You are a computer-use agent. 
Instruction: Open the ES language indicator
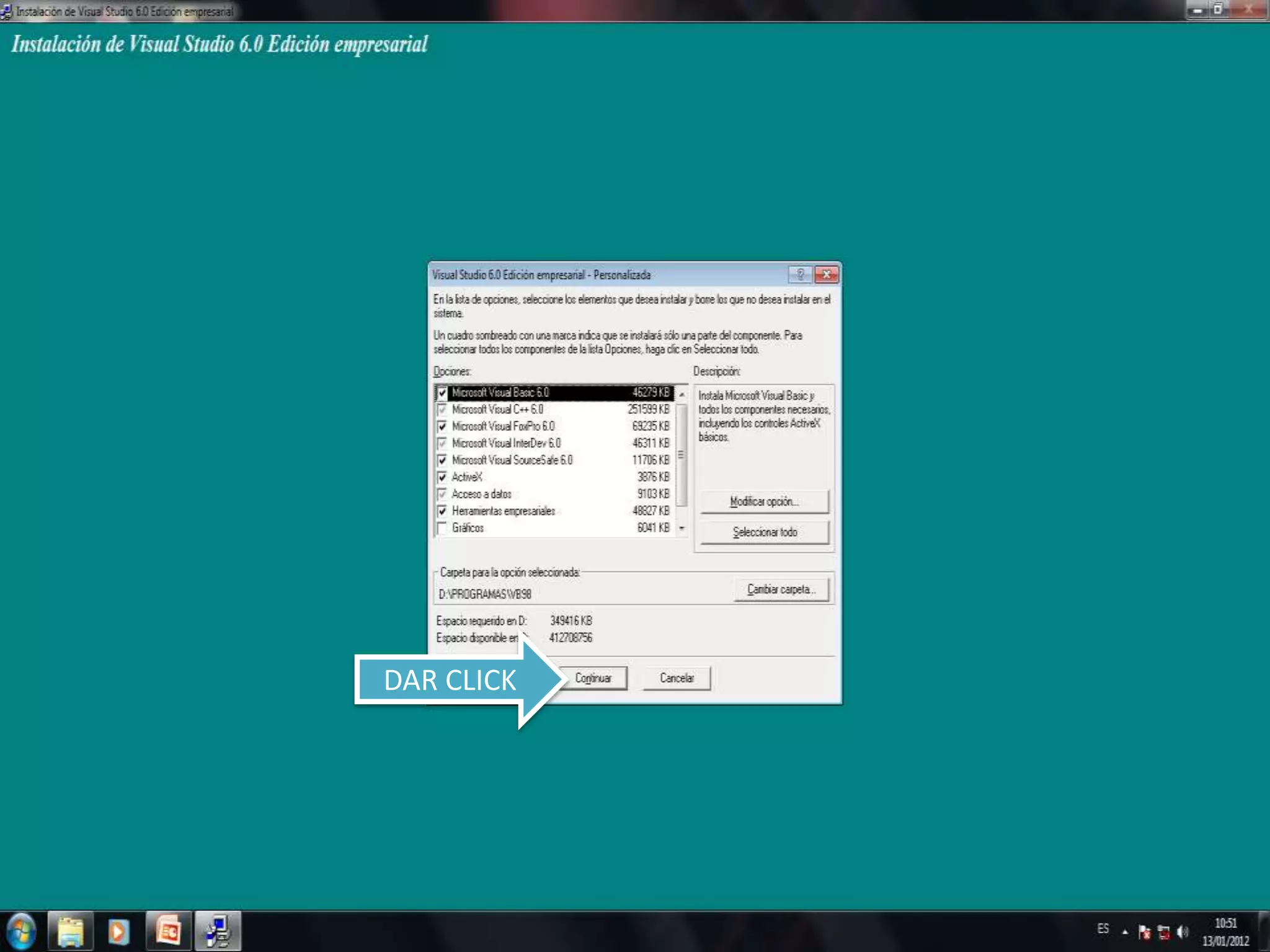[x=1103, y=928]
